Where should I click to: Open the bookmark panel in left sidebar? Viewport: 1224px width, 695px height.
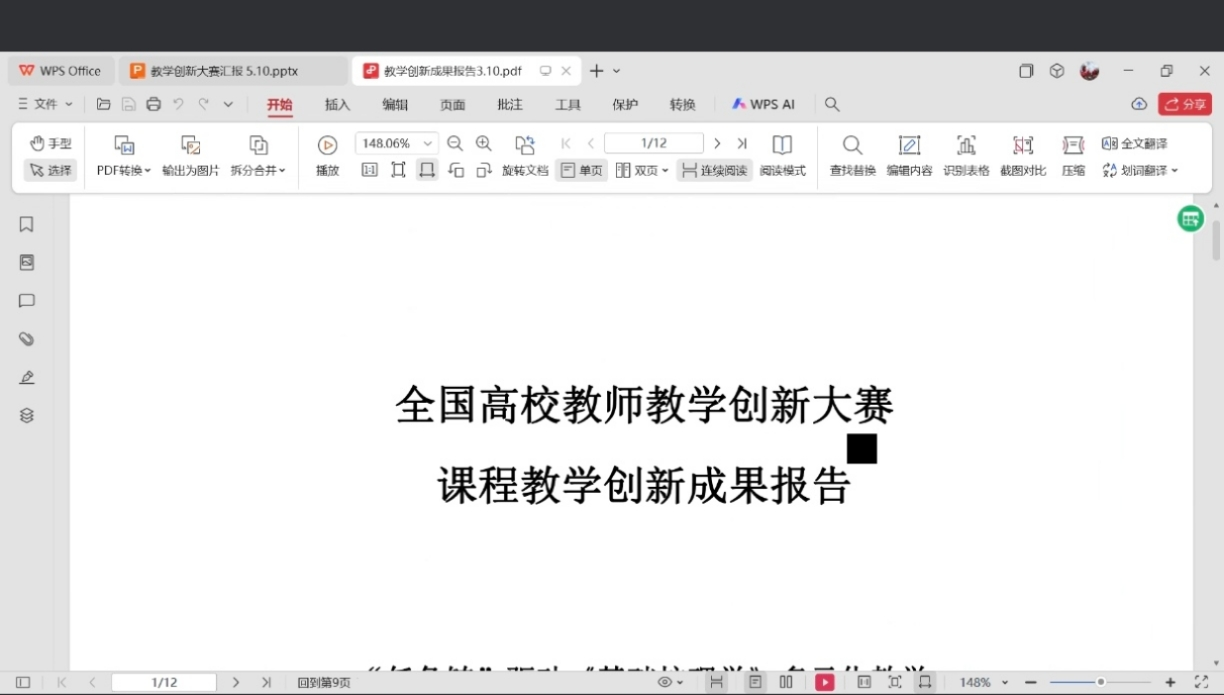(x=27, y=225)
